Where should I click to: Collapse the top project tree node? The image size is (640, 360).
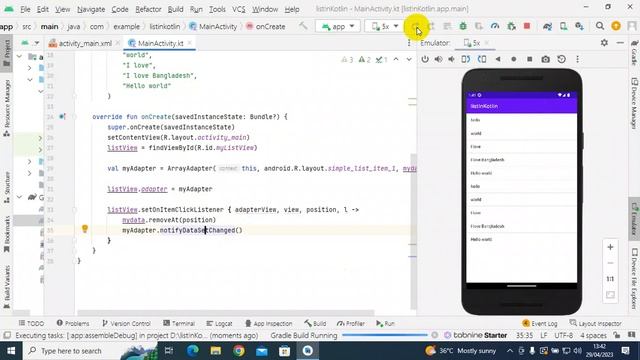pos(19,56)
